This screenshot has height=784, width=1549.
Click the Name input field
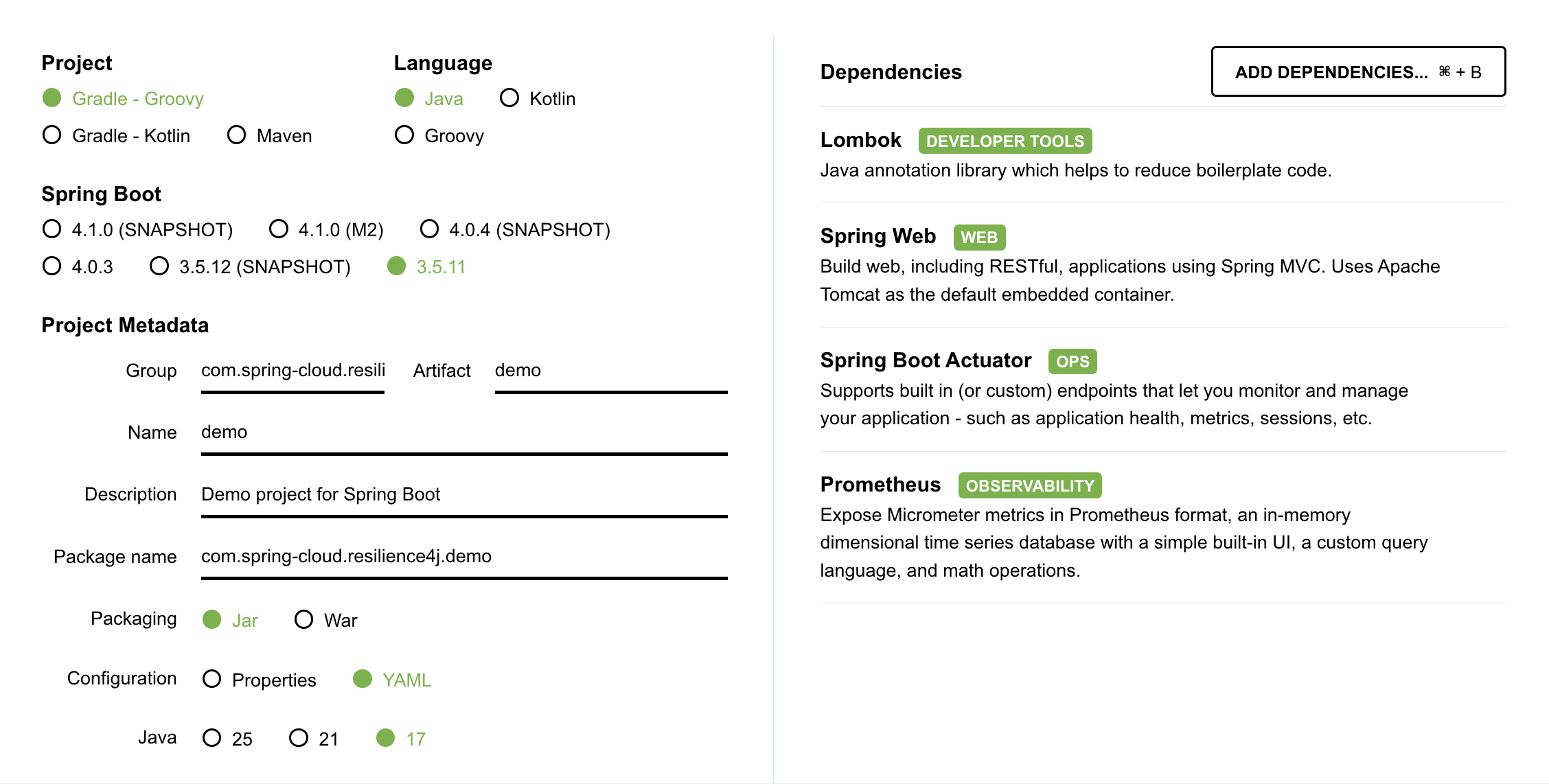463,433
